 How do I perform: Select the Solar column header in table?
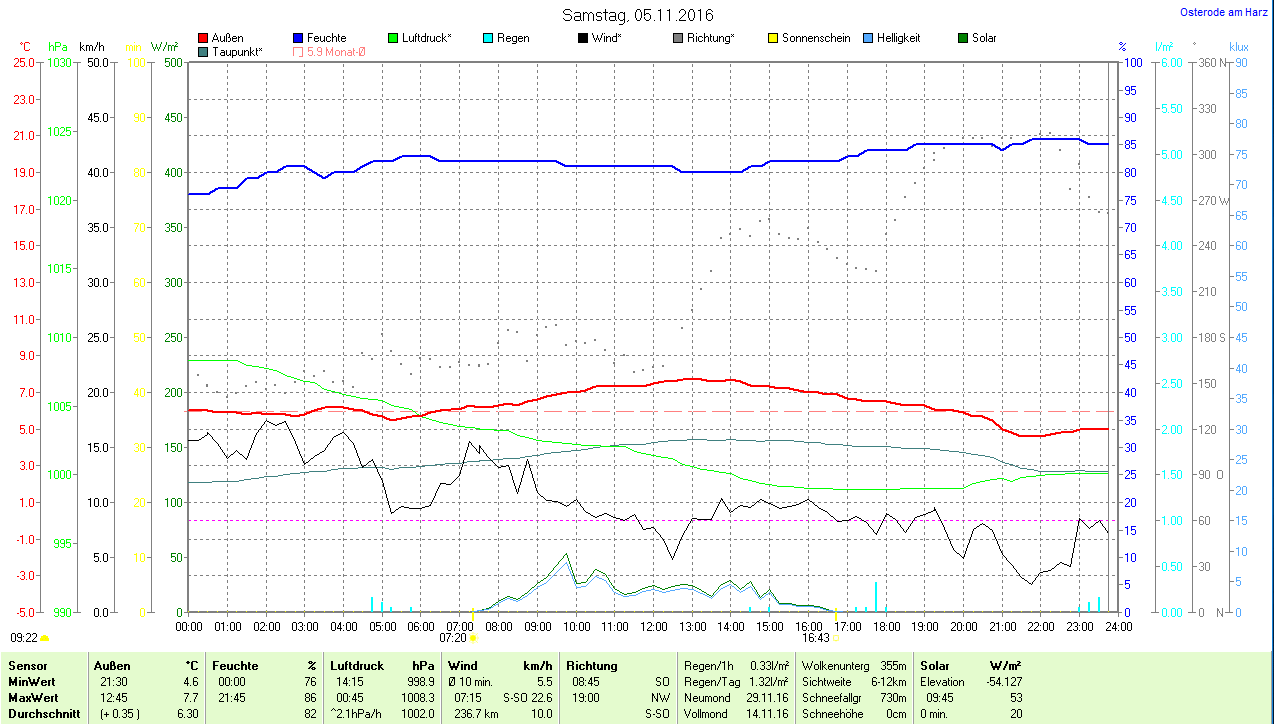click(x=934, y=665)
